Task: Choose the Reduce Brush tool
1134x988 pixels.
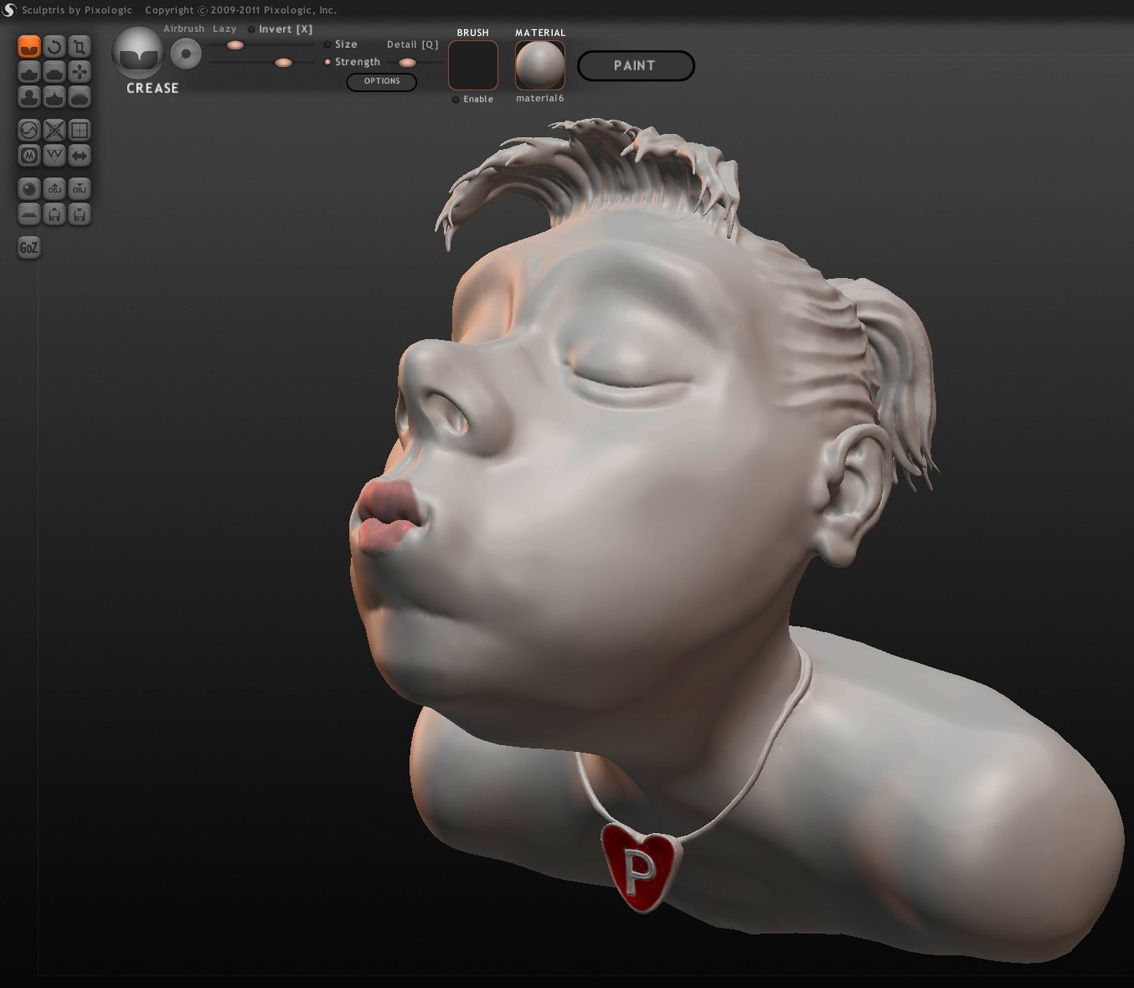Action: [29, 130]
